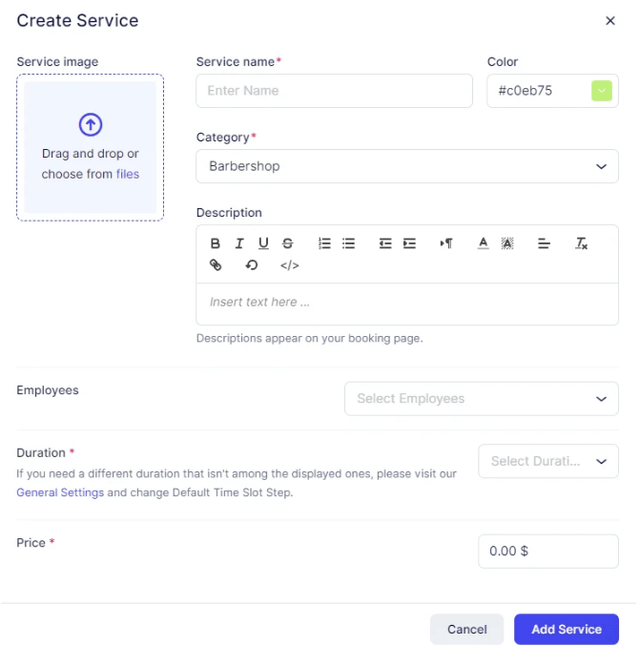Viewport: 640px width, 671px height.
Task: Click the 'files' link to browse images
Action: coord(127,174)
